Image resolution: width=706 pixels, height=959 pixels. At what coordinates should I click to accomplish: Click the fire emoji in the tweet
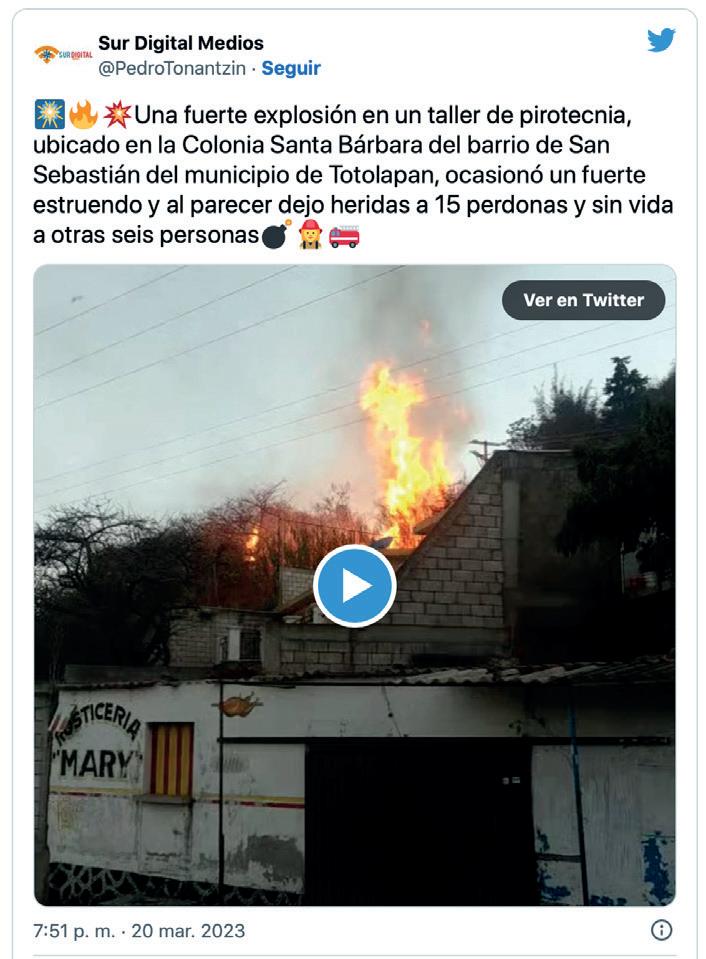pyautogui.click(x=83, y=115)
